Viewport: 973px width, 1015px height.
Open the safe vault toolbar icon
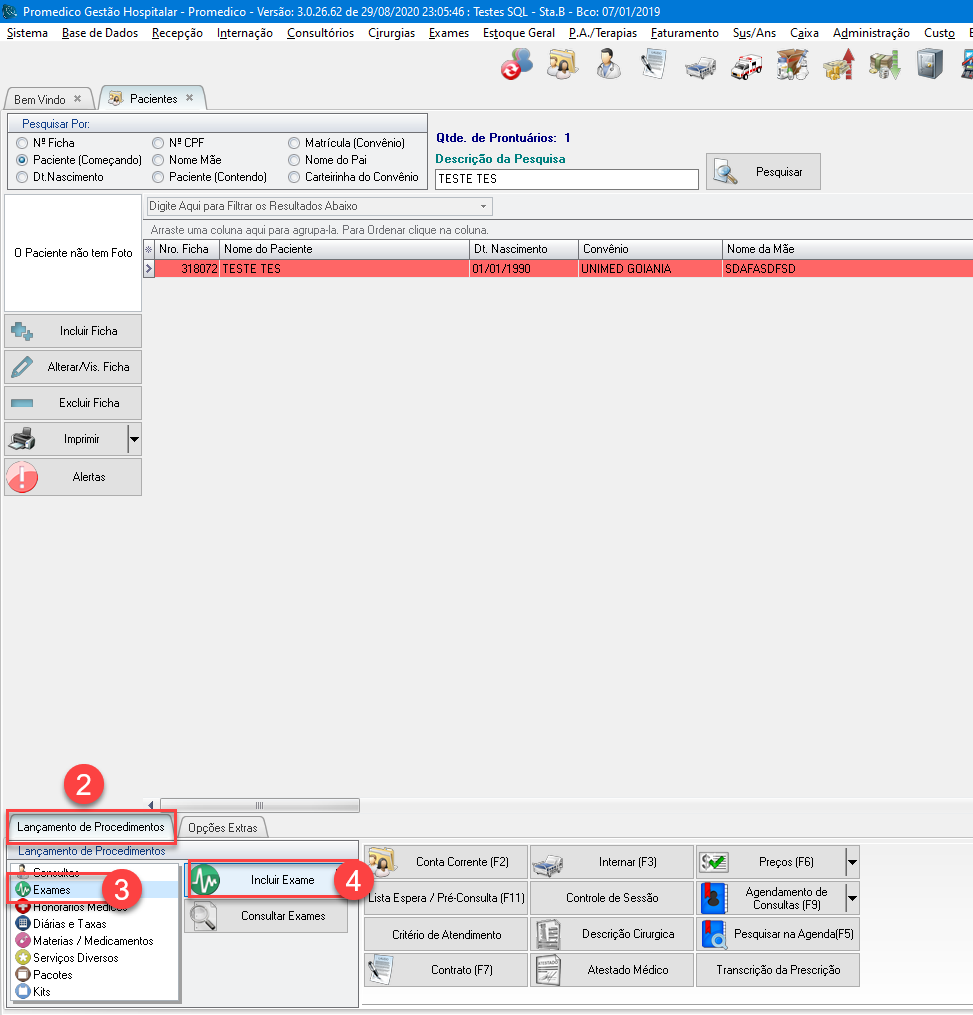tap(931, 66)
